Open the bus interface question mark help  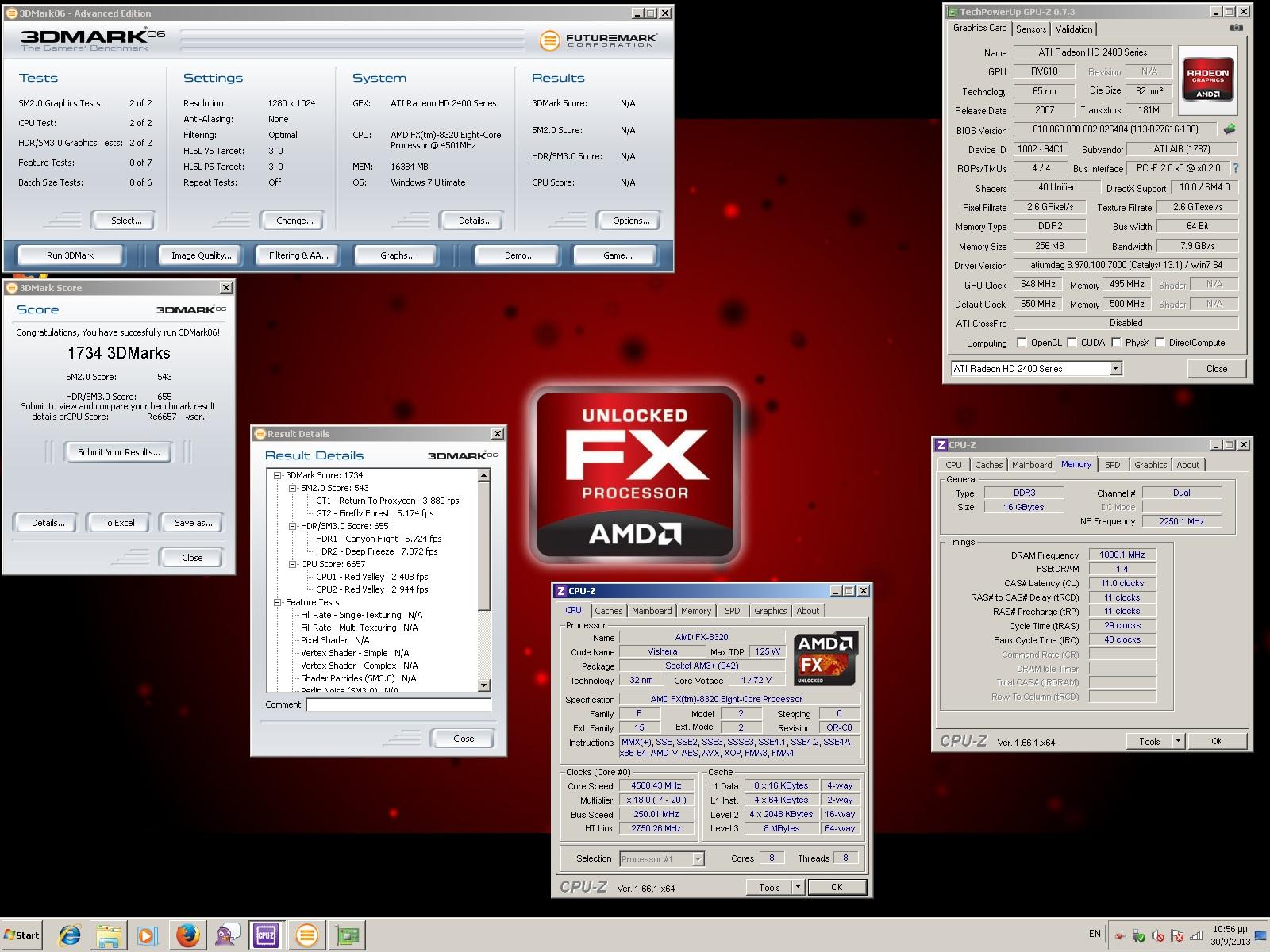(1235, 168)
